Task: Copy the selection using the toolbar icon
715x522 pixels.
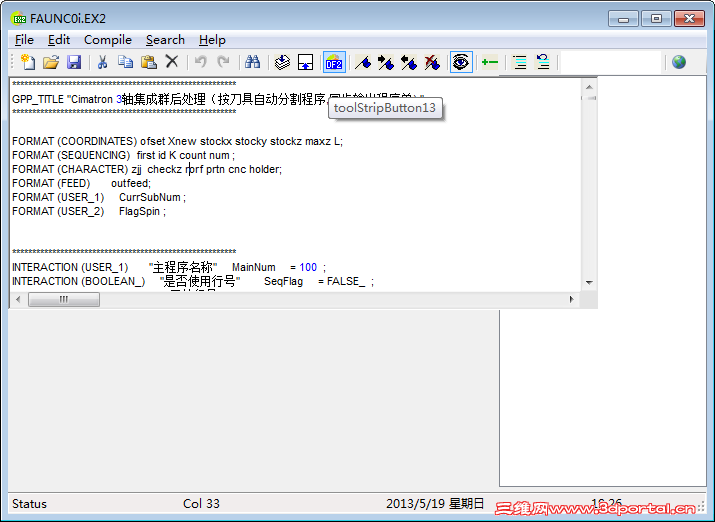Action: [x=125, y=62]
